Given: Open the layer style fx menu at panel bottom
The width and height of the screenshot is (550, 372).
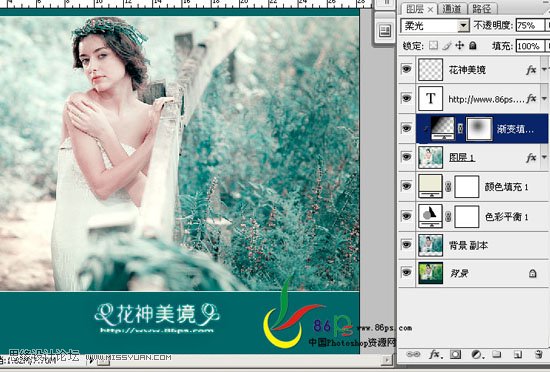Looking at the screenshot, I should pyautogui.click(x=435, y=354).
